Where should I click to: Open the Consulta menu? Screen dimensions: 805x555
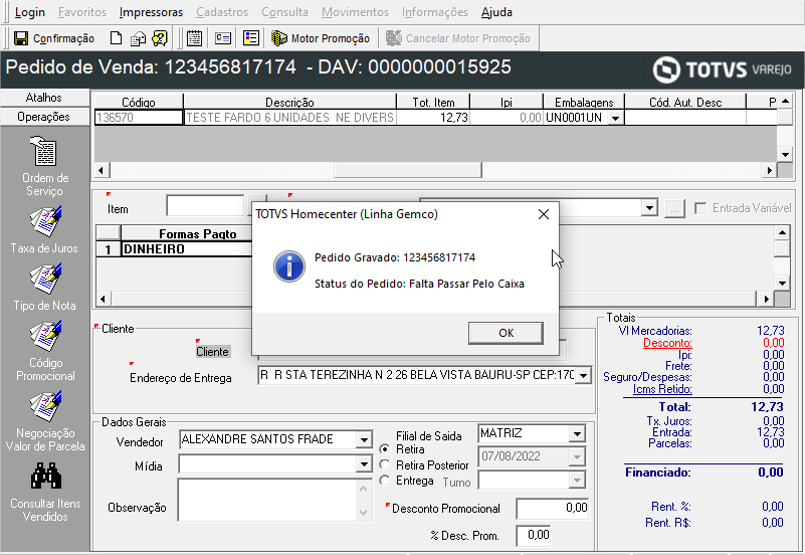pos(285,12)
